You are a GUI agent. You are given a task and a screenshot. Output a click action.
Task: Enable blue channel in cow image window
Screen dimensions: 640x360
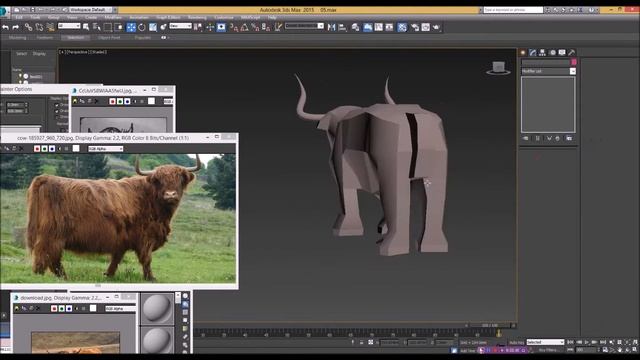coord(52,149)
